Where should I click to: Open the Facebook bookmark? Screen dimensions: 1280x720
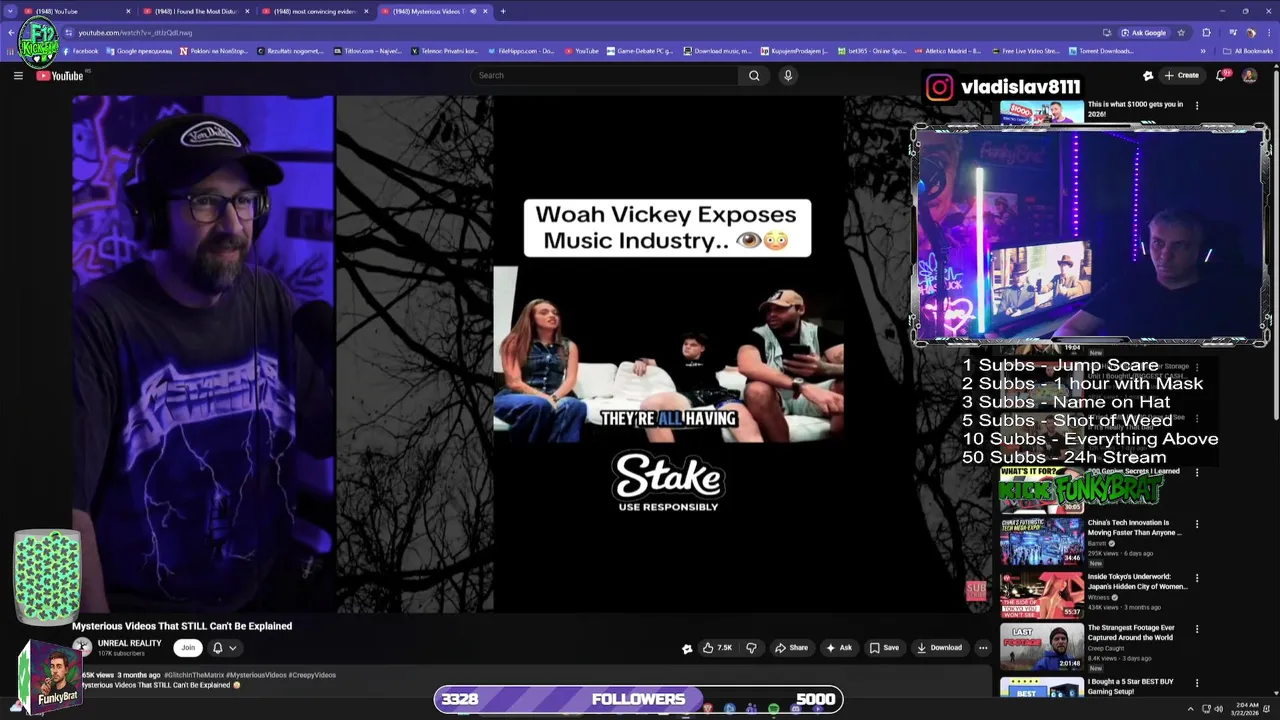click(79, 51)
